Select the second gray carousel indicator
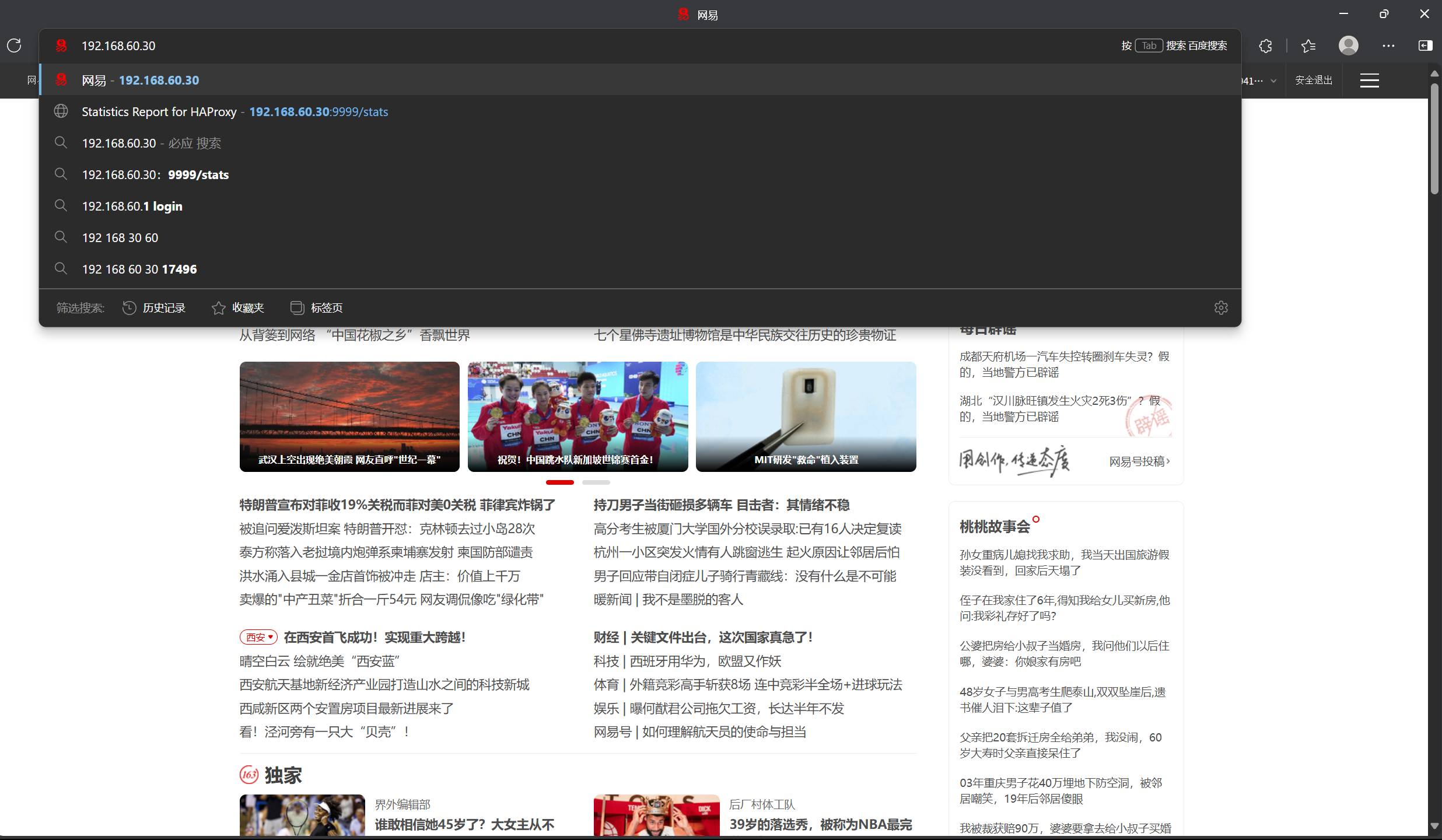This screenshot has height=840, width=1442. [596, 482]
